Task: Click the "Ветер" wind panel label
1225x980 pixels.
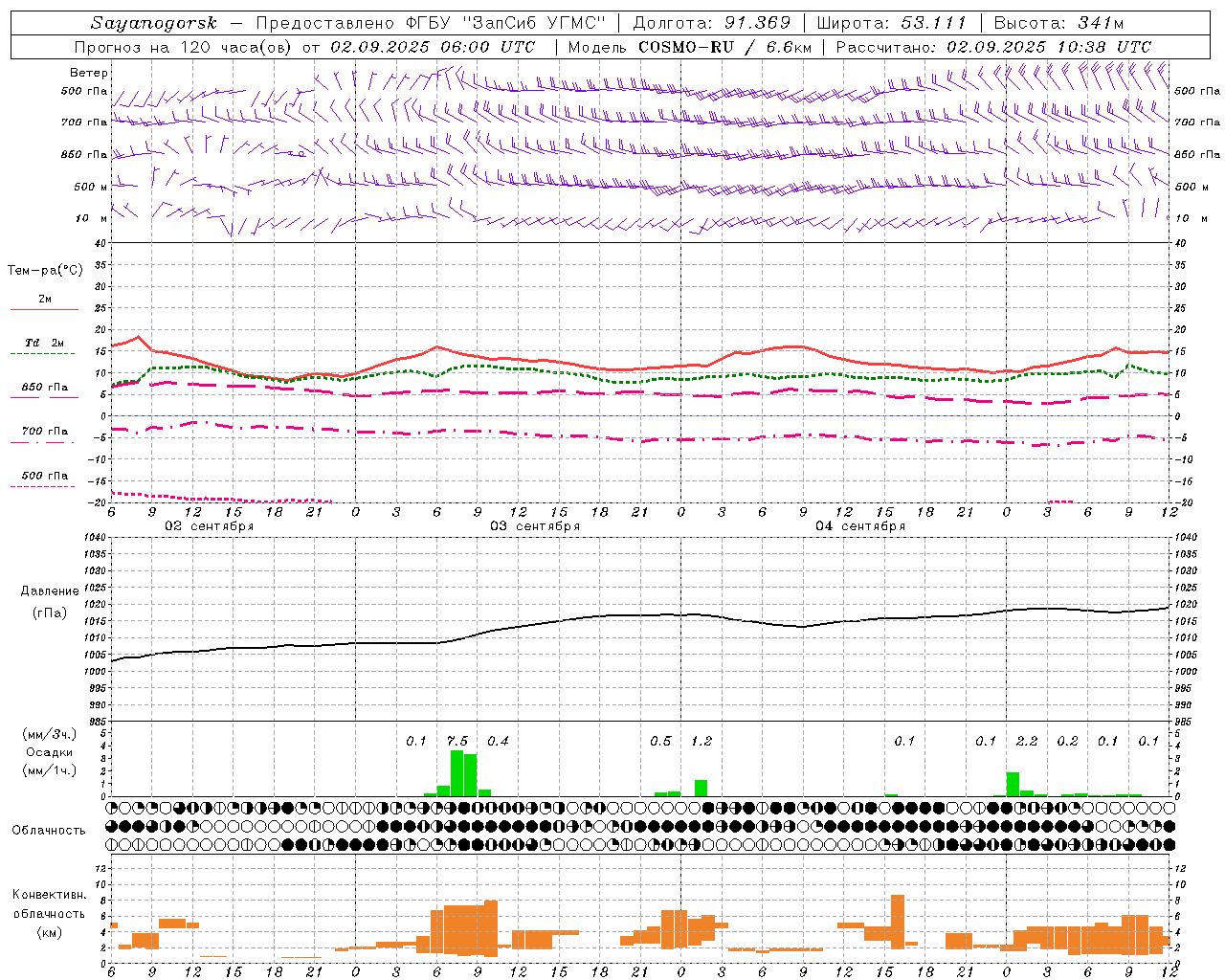Action: pos(89,73)
